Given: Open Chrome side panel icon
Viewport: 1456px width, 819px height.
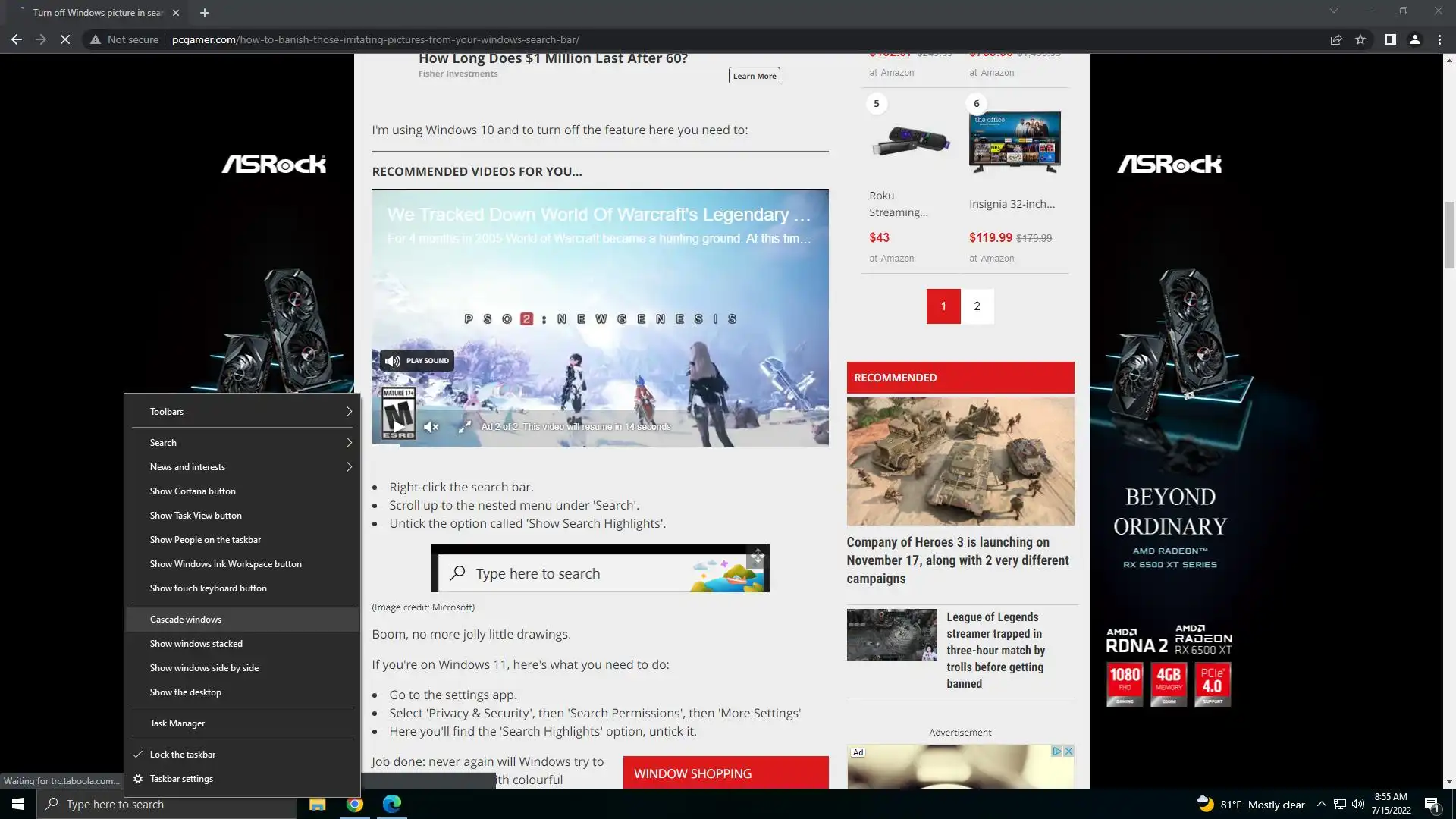Looking at the screenshot, I should click(1390, 39).
